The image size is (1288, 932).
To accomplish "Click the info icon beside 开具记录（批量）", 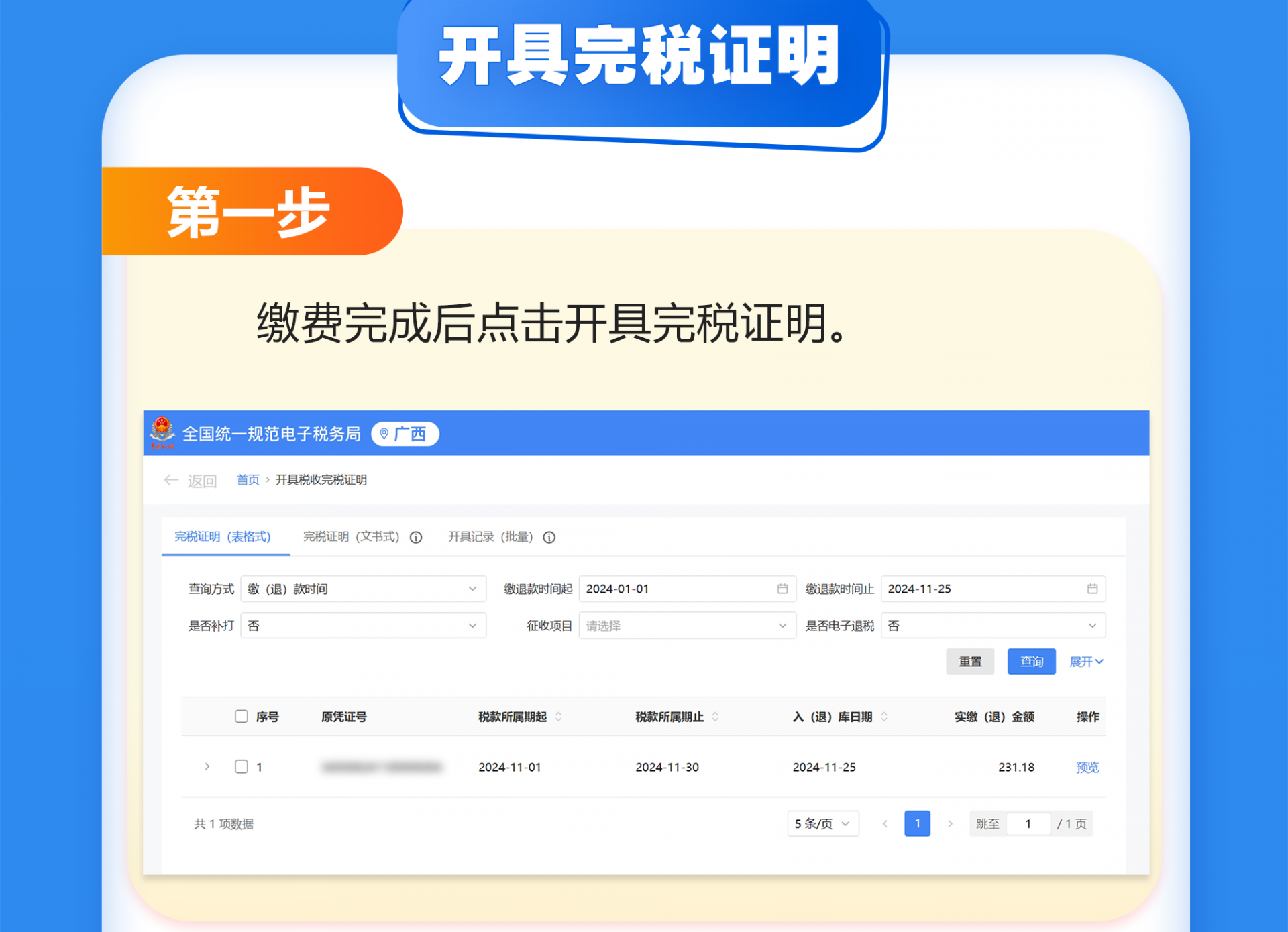I will point(549,538).
